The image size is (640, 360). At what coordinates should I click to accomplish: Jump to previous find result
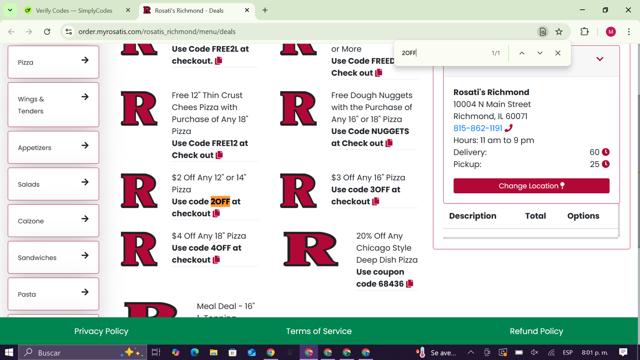522,53
